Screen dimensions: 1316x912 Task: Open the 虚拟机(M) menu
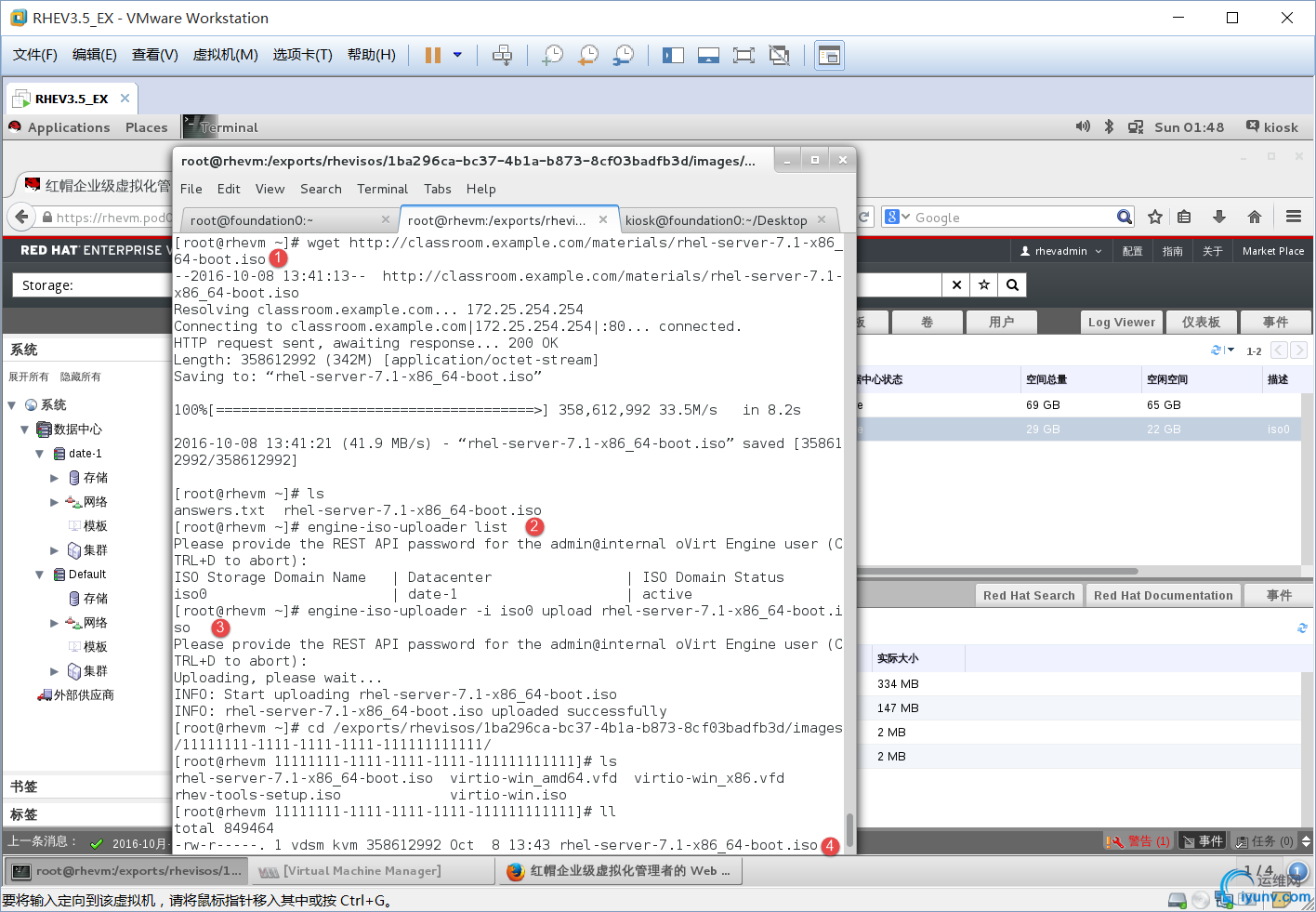point(225,55)
